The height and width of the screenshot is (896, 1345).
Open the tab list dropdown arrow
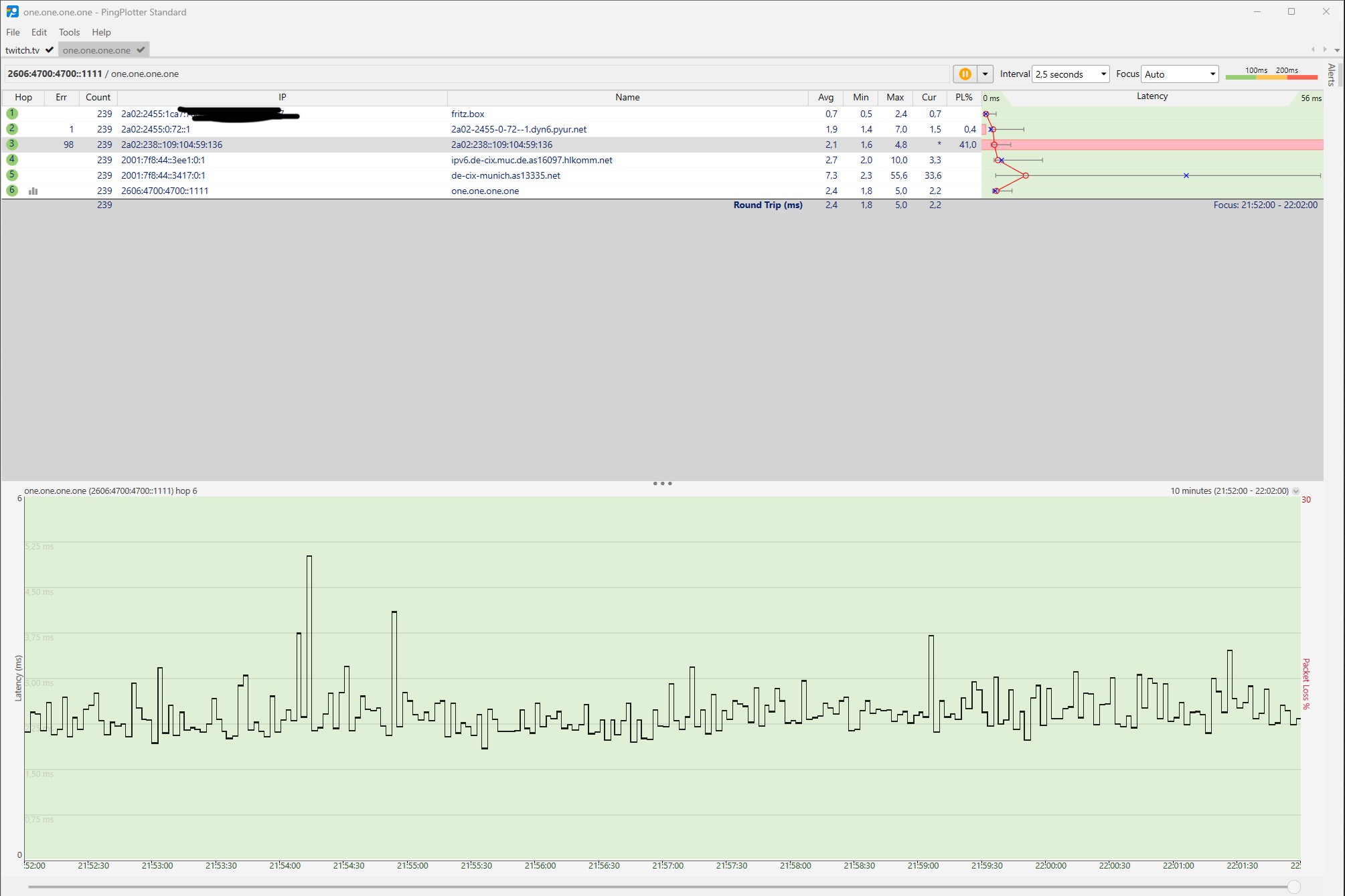(x=1337, y=50)
